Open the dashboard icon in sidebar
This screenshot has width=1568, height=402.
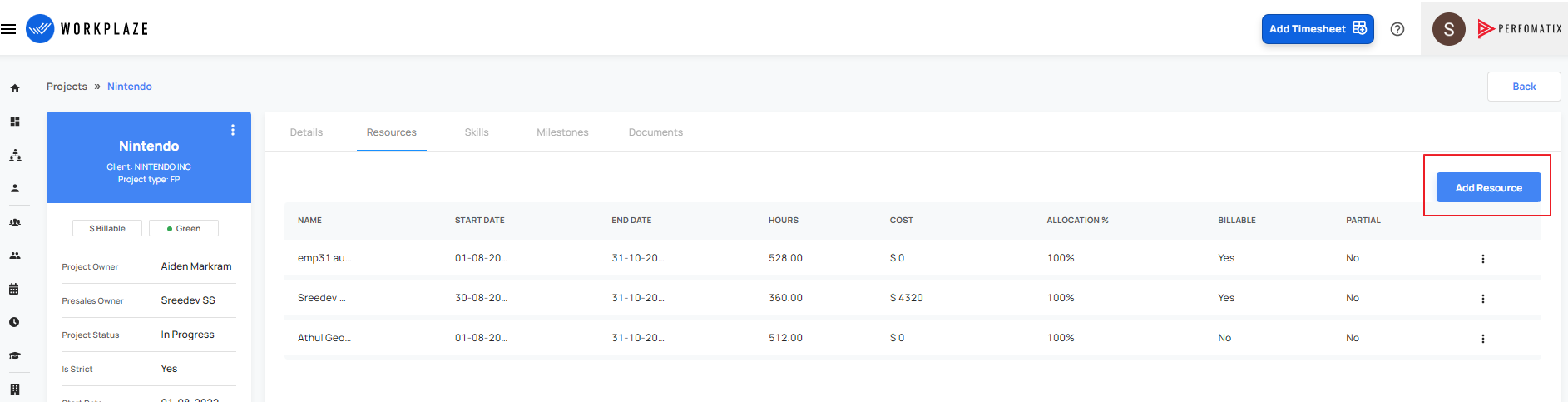[15, 122]
